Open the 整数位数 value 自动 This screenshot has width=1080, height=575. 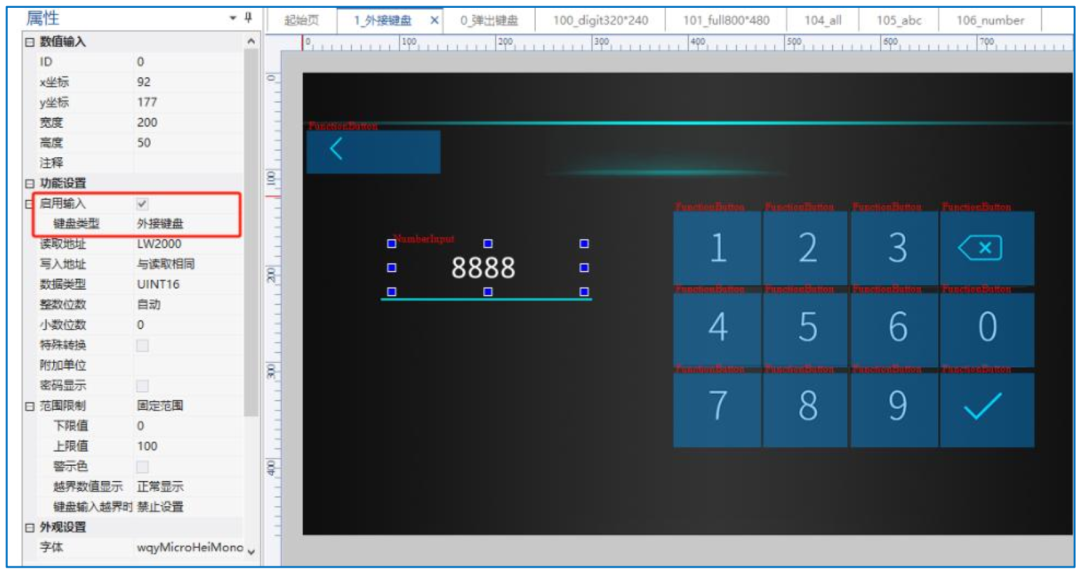point(148,304)
